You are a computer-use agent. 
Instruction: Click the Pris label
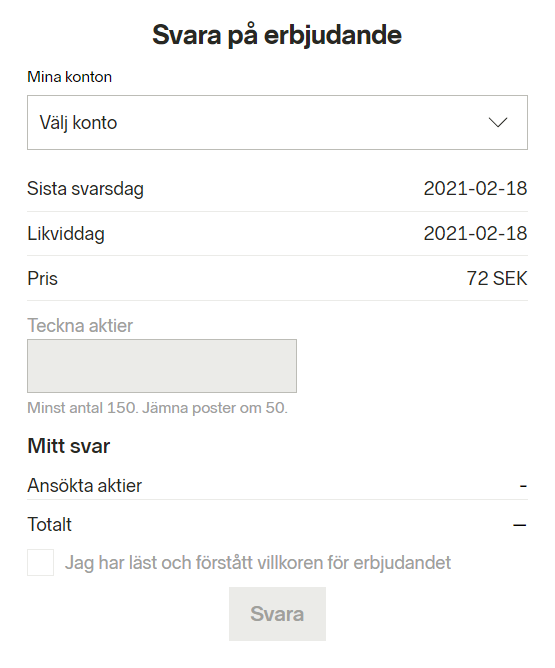[42, 279]
